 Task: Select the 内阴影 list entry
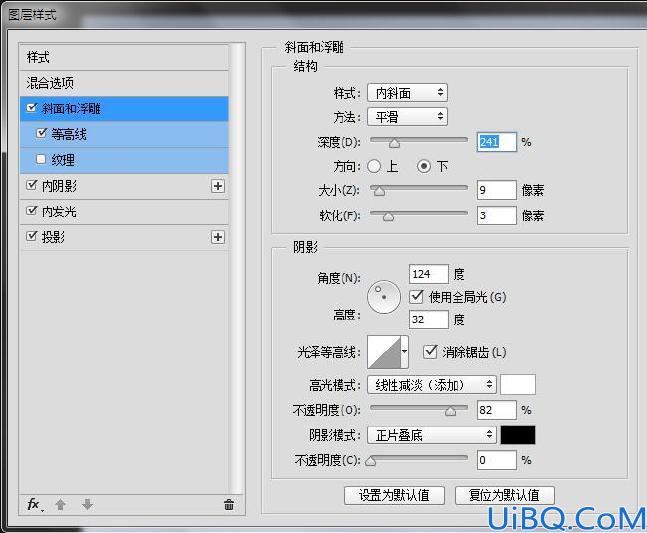point(124,186)
